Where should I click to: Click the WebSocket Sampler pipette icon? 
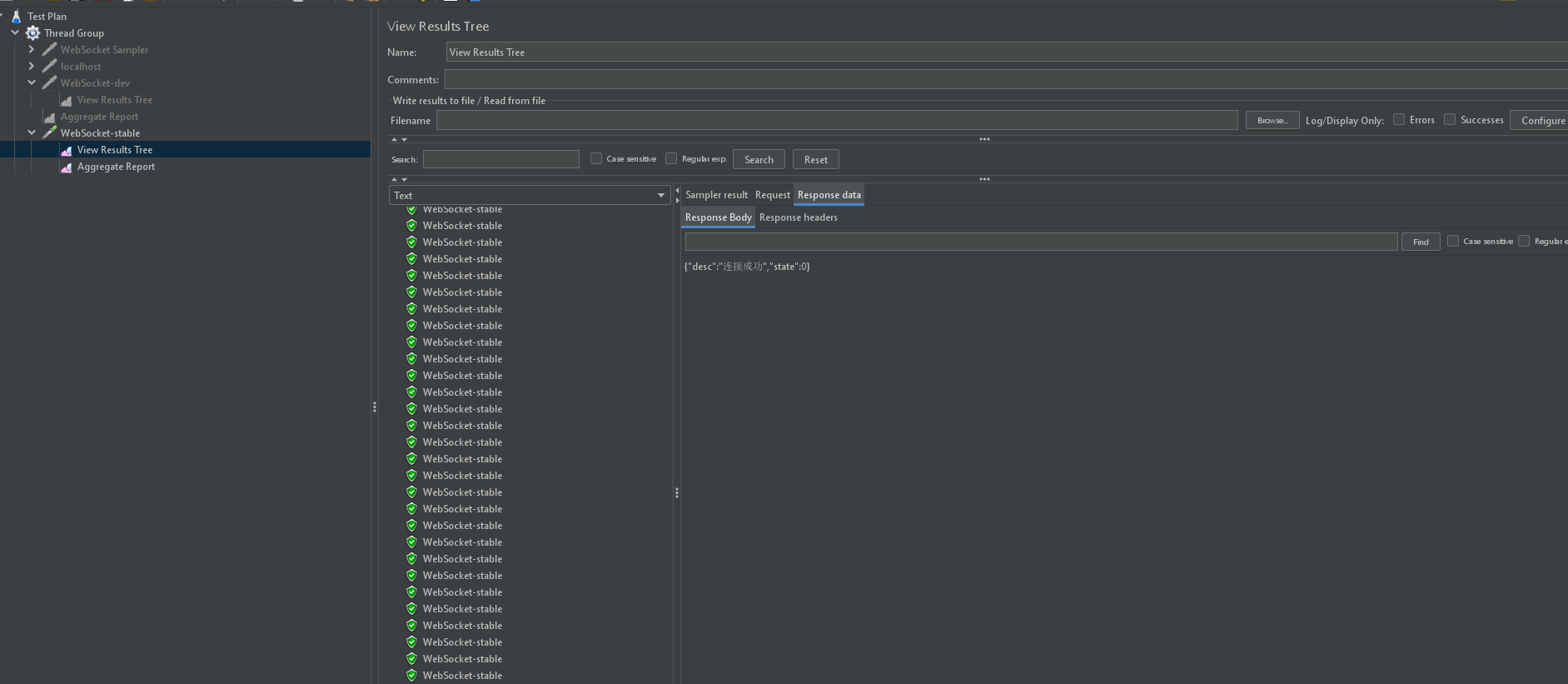tap(50, 49)
